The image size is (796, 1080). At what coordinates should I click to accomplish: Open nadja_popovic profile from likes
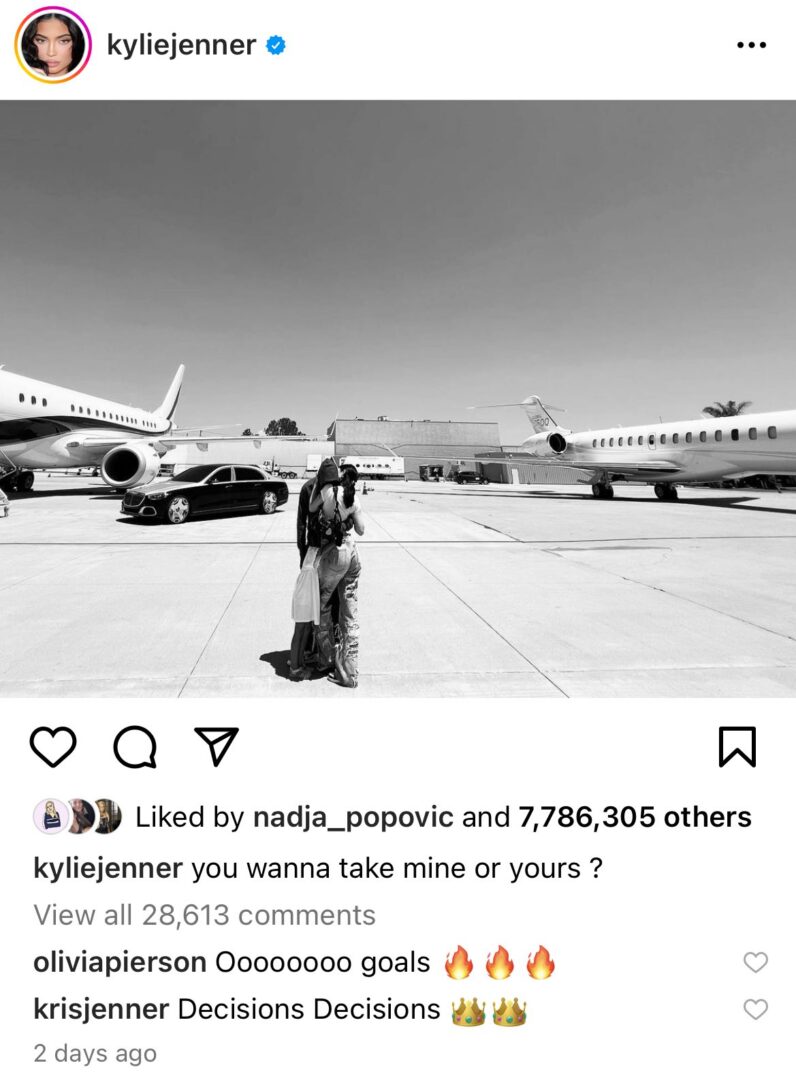[x=353, y=818]
